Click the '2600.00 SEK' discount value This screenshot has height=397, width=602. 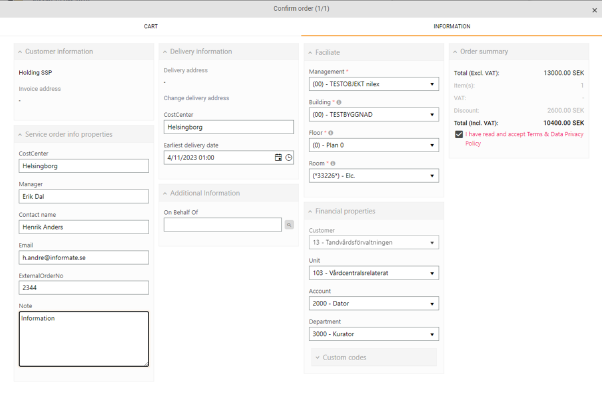point(566,111)
